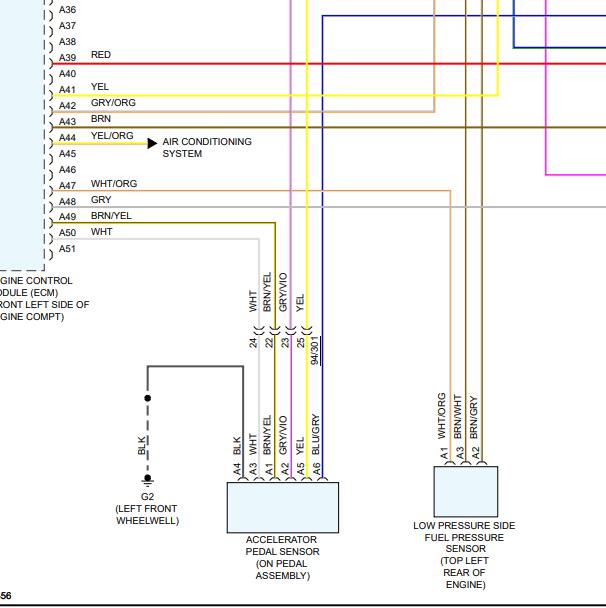Select the Accelerator Pedal Sensor component box

click(x=283, y=508)
